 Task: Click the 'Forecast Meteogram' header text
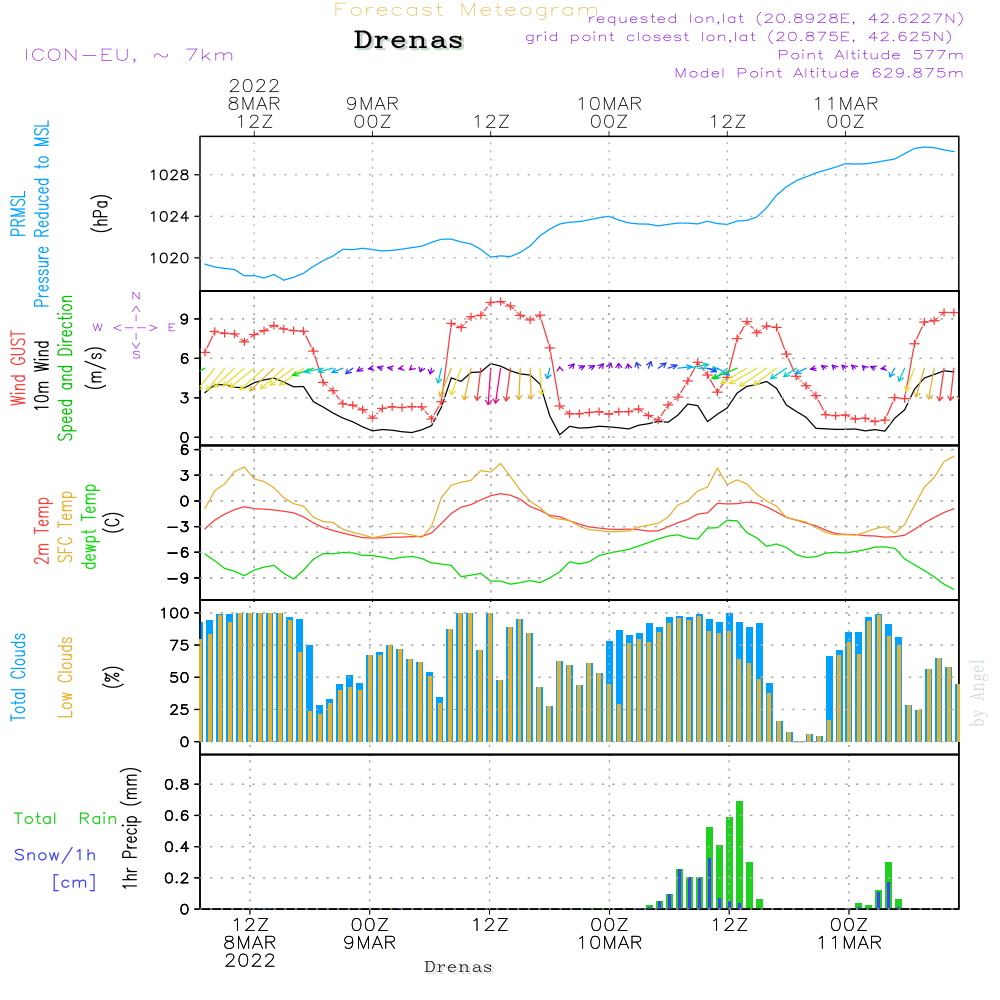465,11
